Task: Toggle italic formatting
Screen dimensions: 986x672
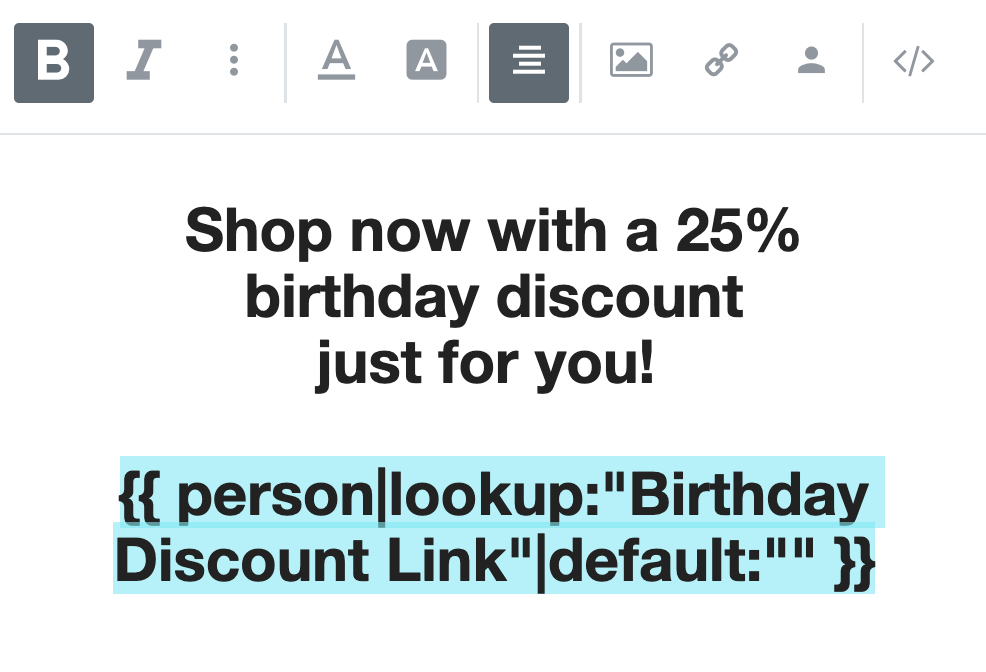Action: 144,63
